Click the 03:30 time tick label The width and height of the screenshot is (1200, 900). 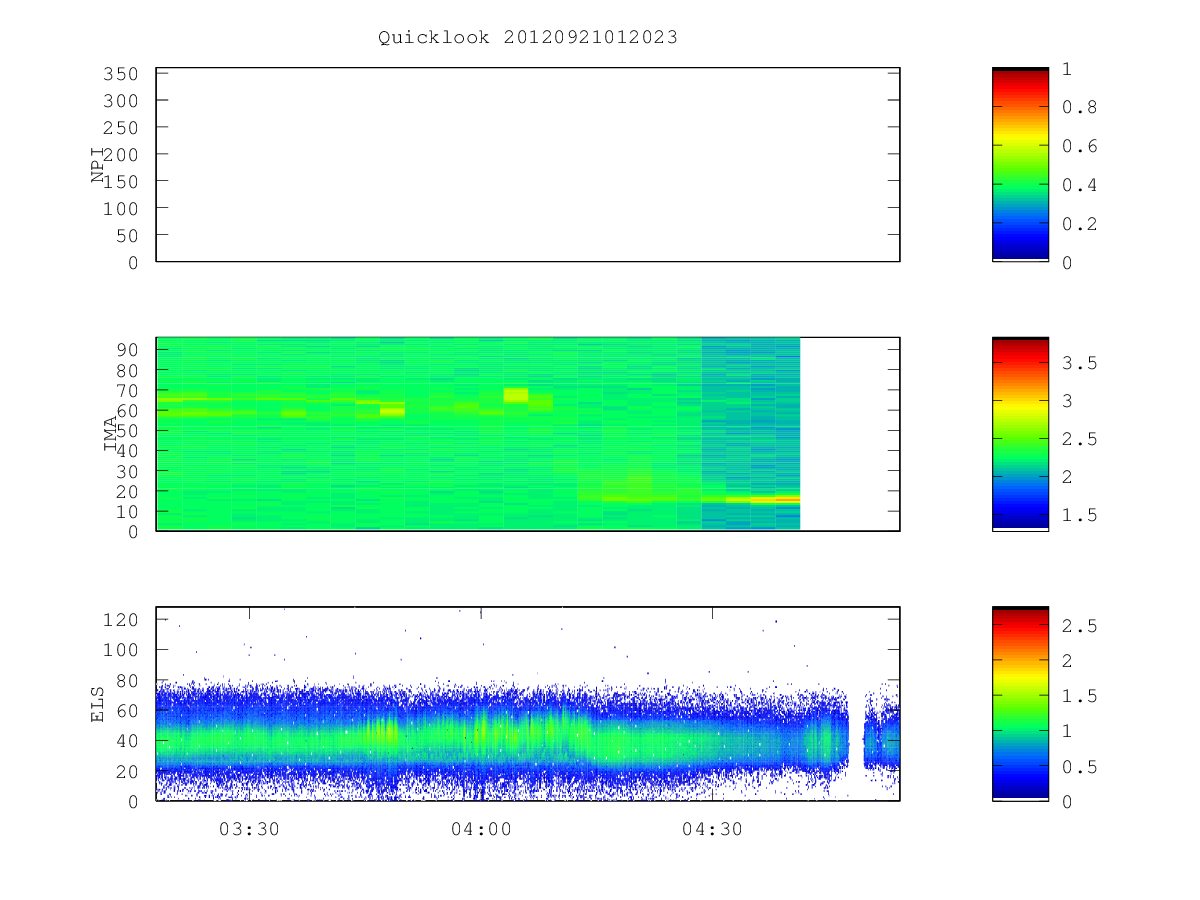249,828
